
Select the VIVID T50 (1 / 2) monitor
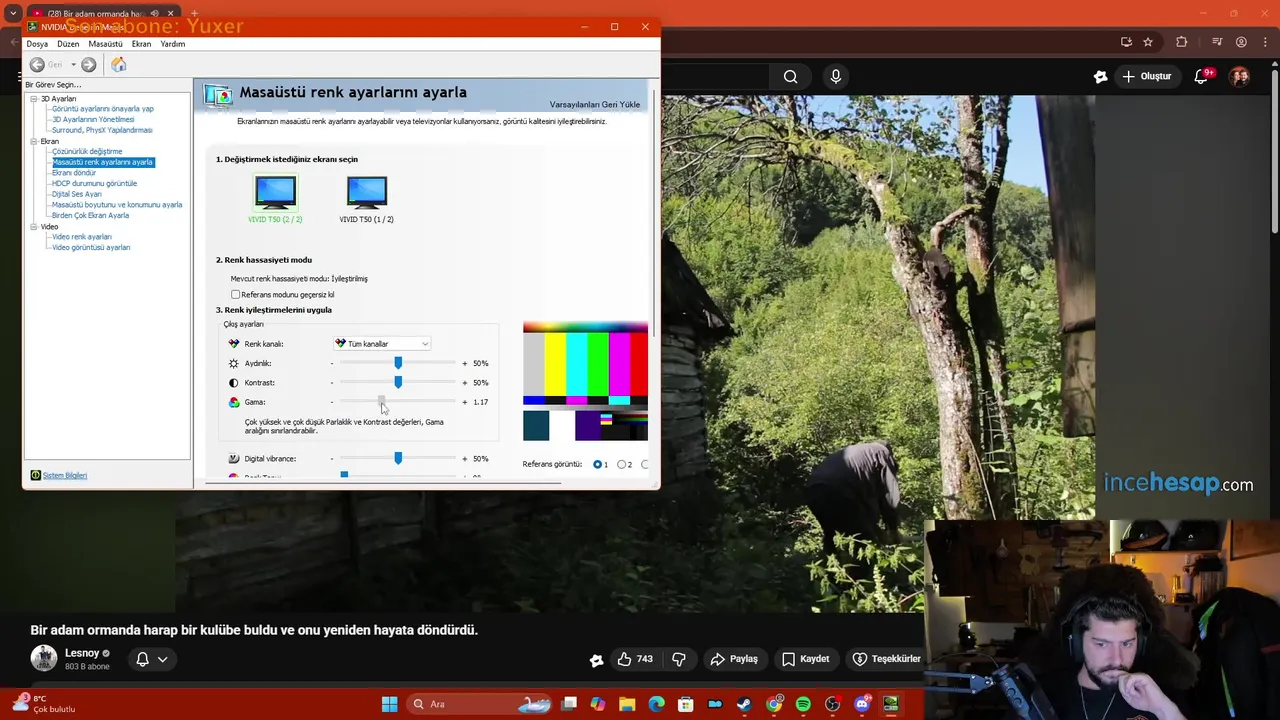[x=366, y=199]
